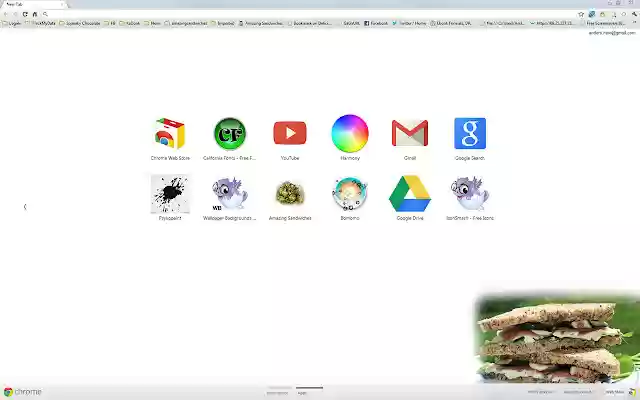The height and width of the screenshot is (400, 640).
Task: Open the amazingsandwiches bookmark folder
Action: pos(186,23)
